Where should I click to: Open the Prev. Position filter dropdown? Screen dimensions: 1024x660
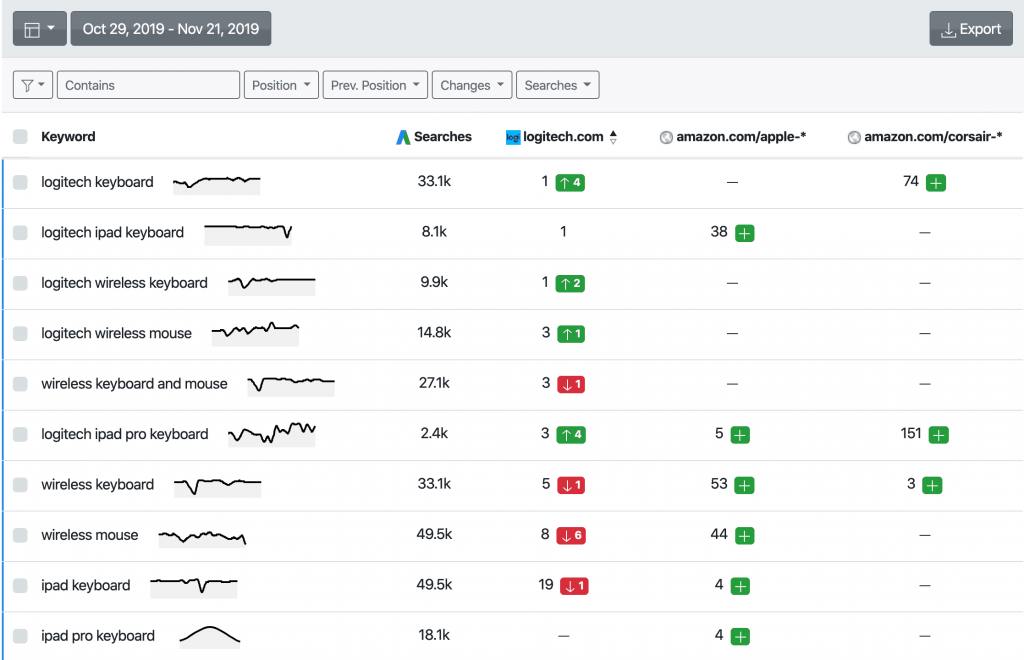coord(376,85)
